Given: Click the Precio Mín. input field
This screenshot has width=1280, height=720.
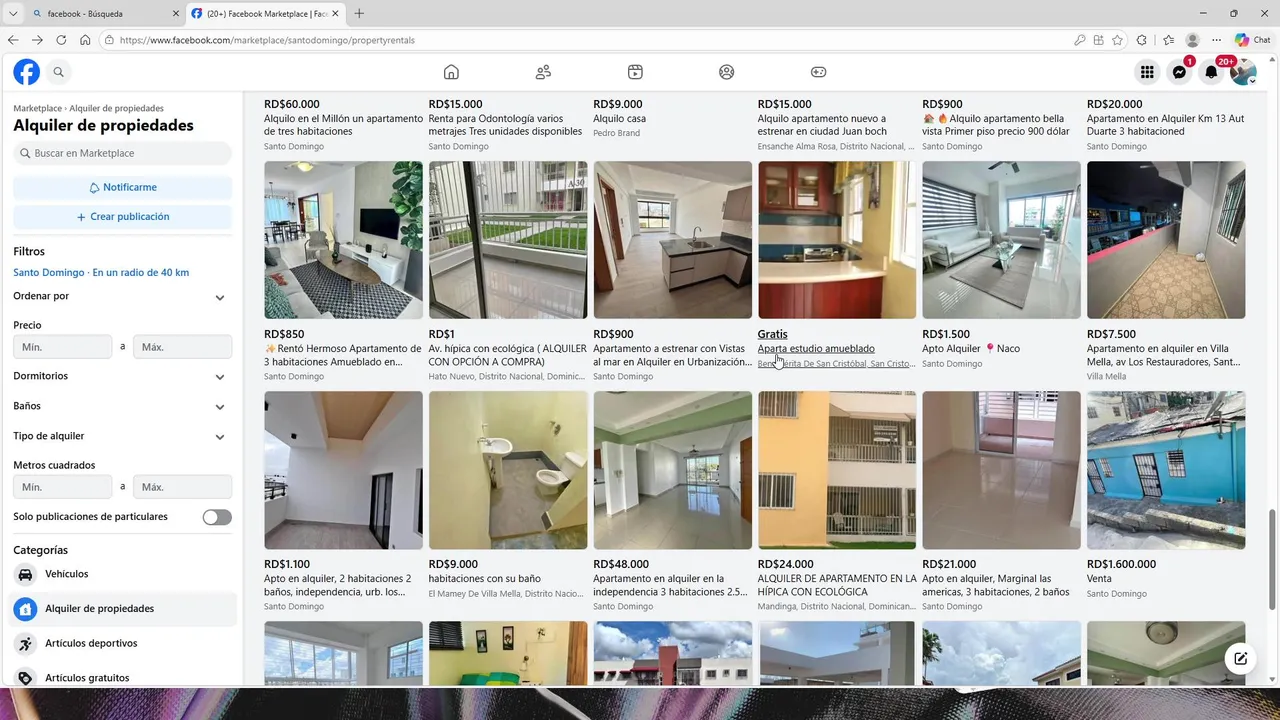Looking at the screenshot, I should 63,347.
